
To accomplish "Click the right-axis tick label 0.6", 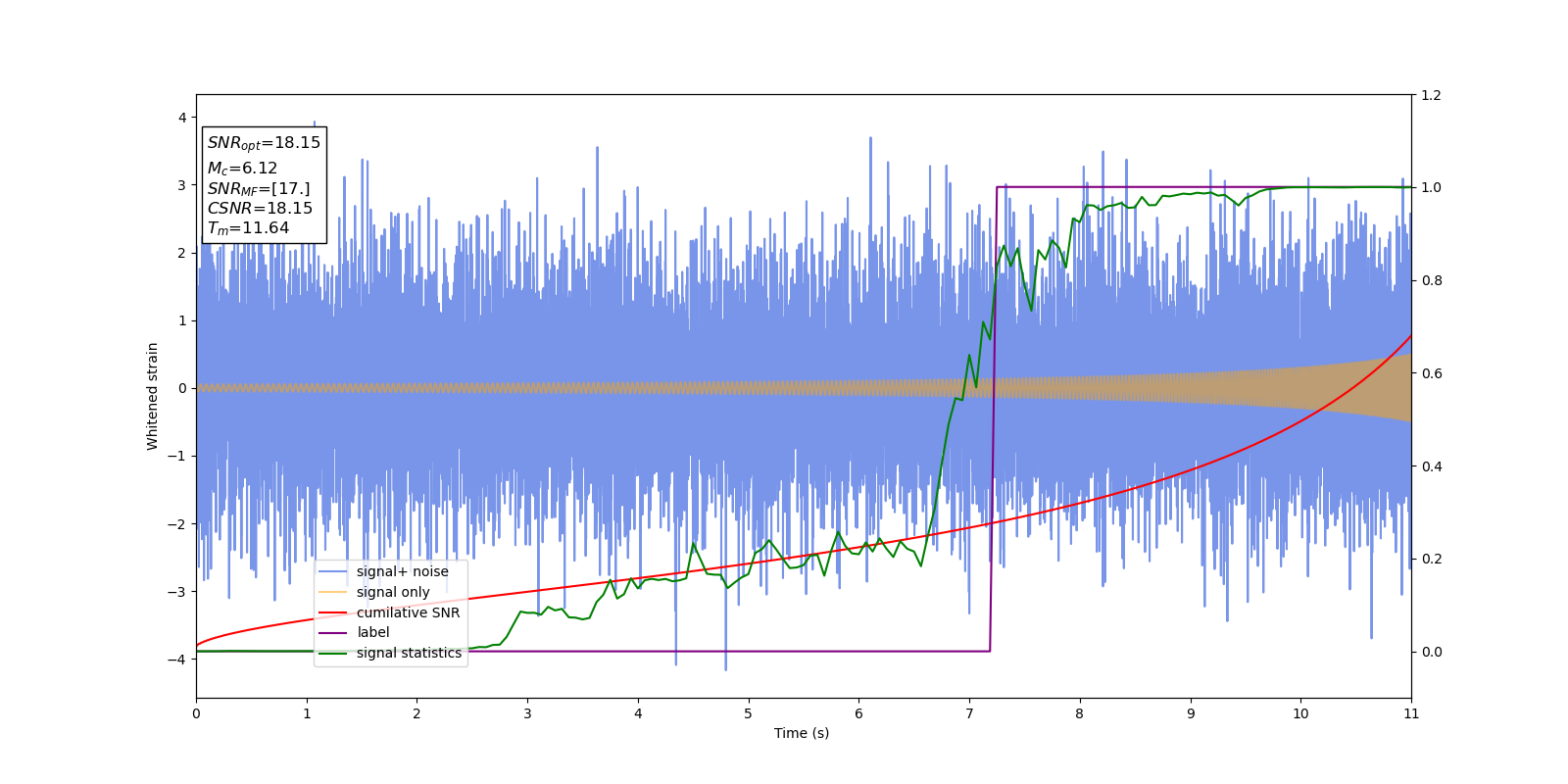I will (1432, 373).
